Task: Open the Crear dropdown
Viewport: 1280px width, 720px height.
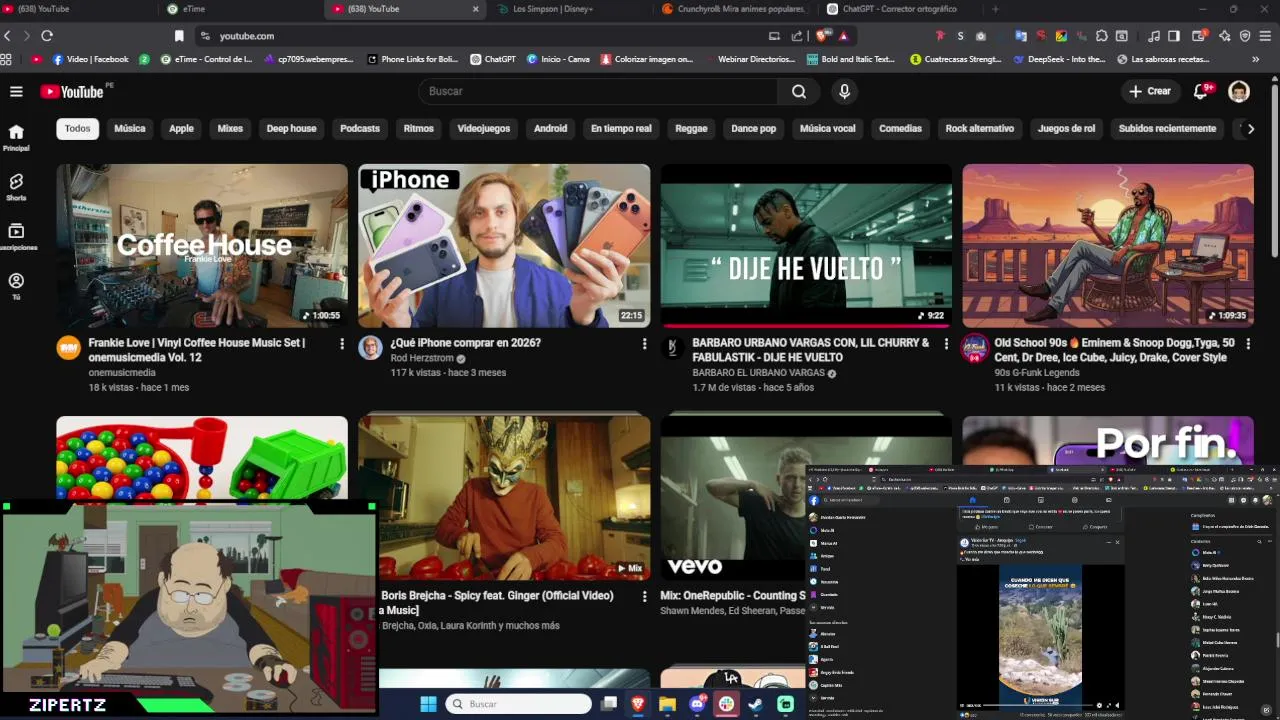Action: pyautogui.click(x=1149, y=91)
